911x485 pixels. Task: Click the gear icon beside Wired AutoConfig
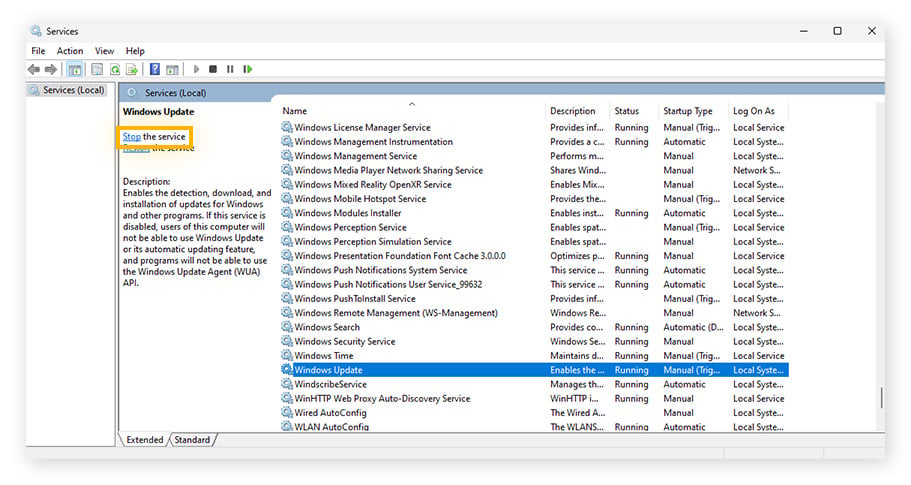click(x=286, y=412)
